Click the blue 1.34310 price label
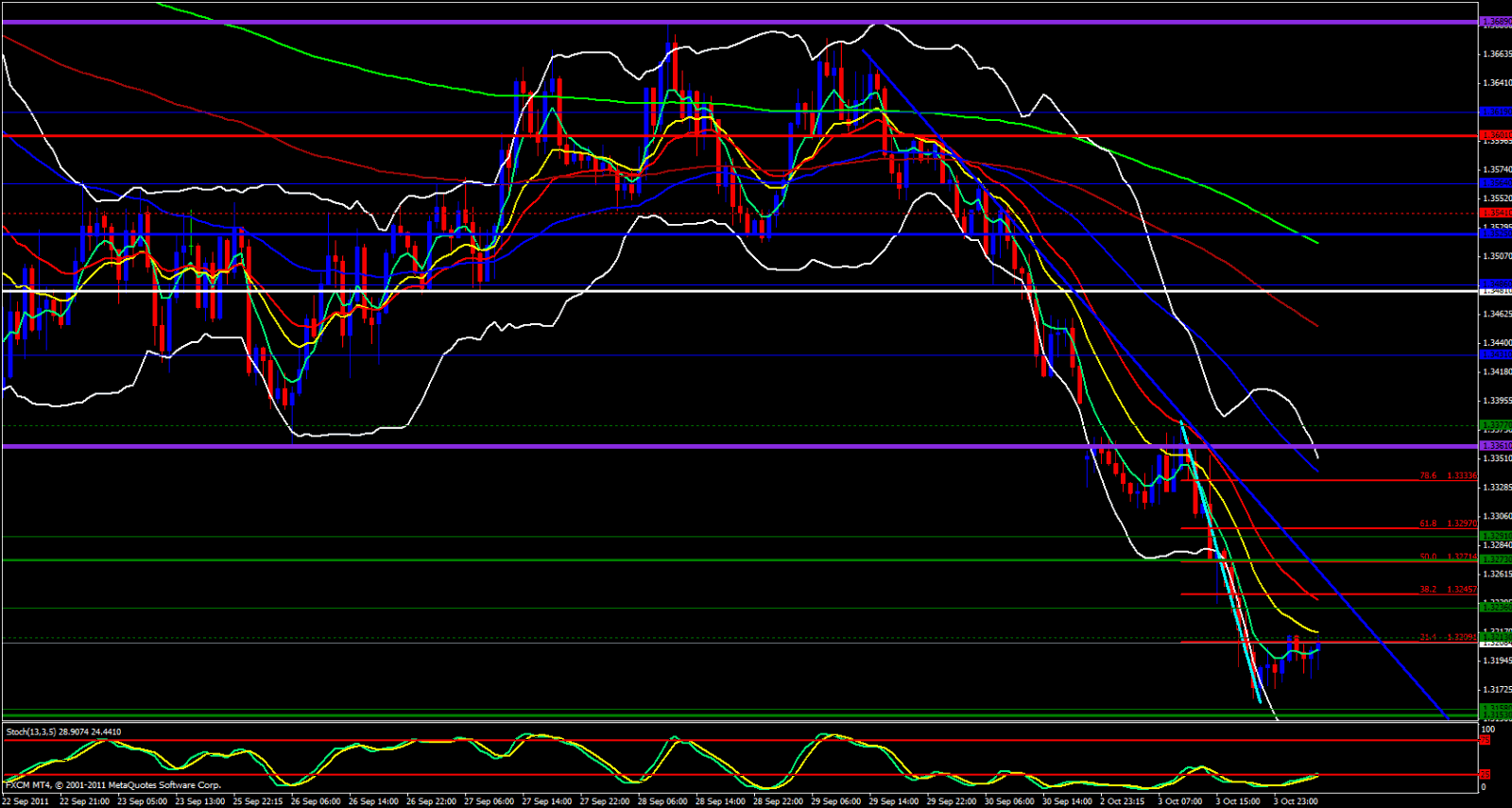 point(1495,355)
